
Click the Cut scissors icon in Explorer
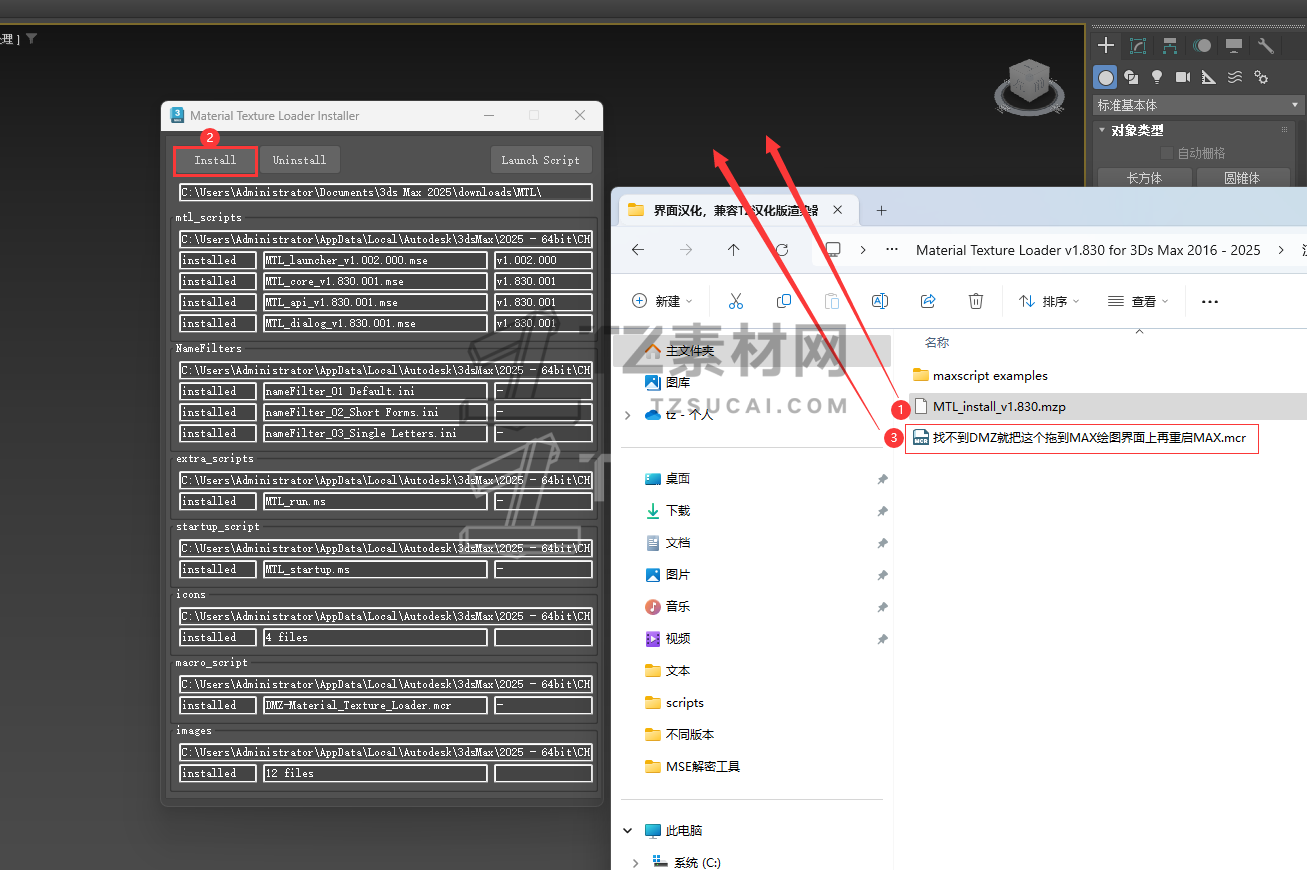(736, 301)
